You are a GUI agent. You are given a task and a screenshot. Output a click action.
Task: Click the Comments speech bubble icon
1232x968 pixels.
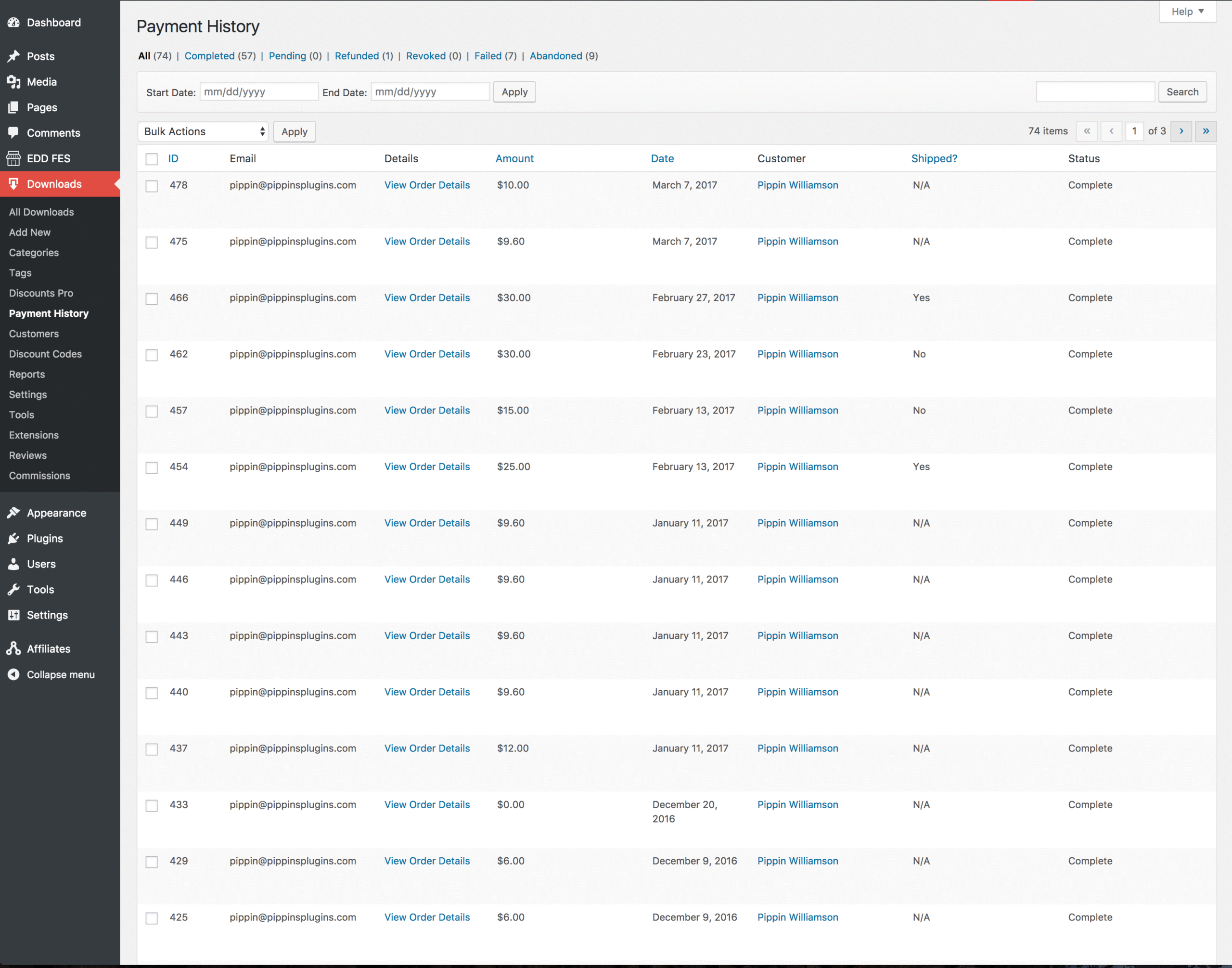13,133
